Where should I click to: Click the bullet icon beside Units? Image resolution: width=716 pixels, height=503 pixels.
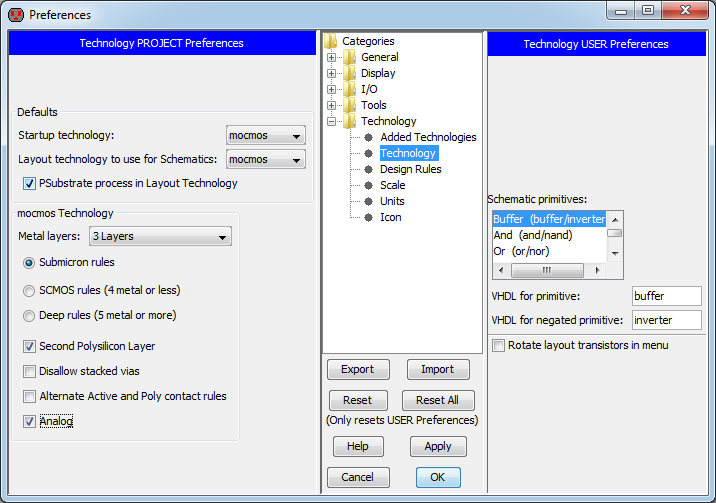(x=369, y=201)
